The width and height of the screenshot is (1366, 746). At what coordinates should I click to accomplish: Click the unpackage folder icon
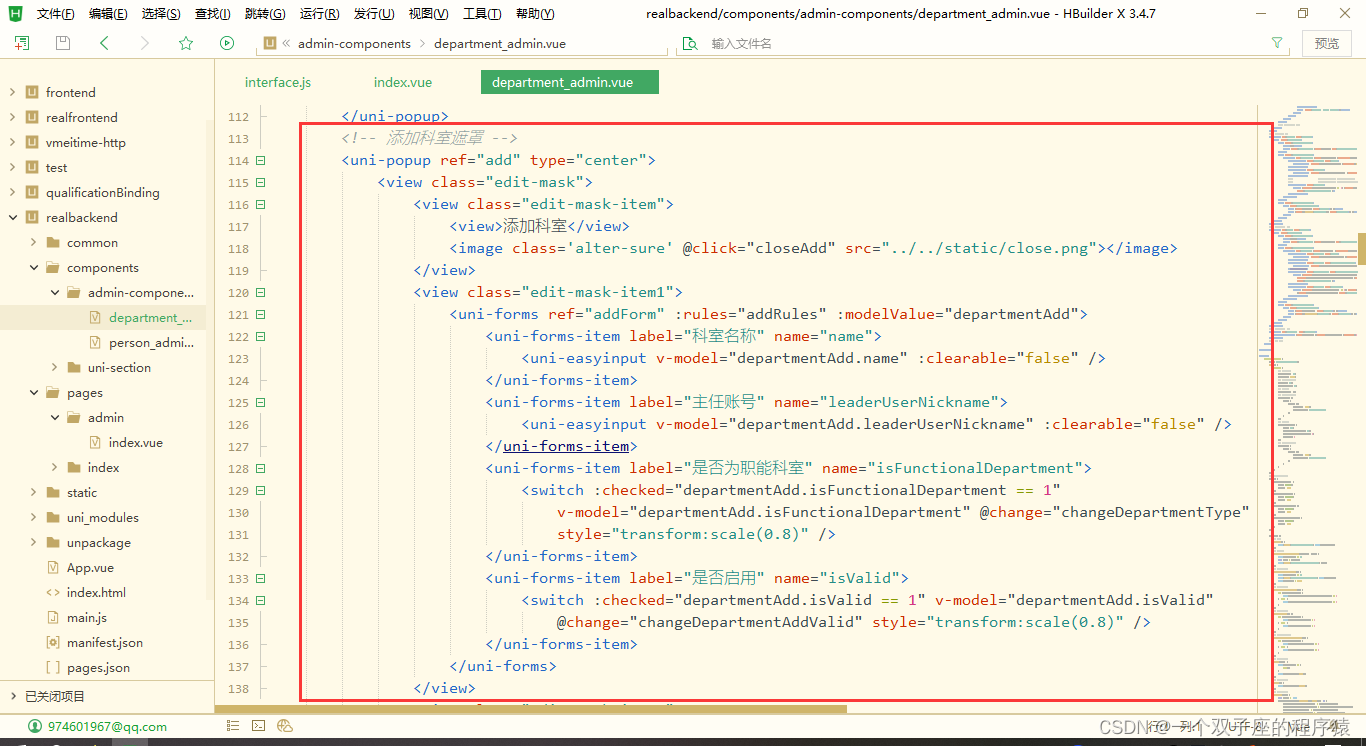(x=53, y=542)
